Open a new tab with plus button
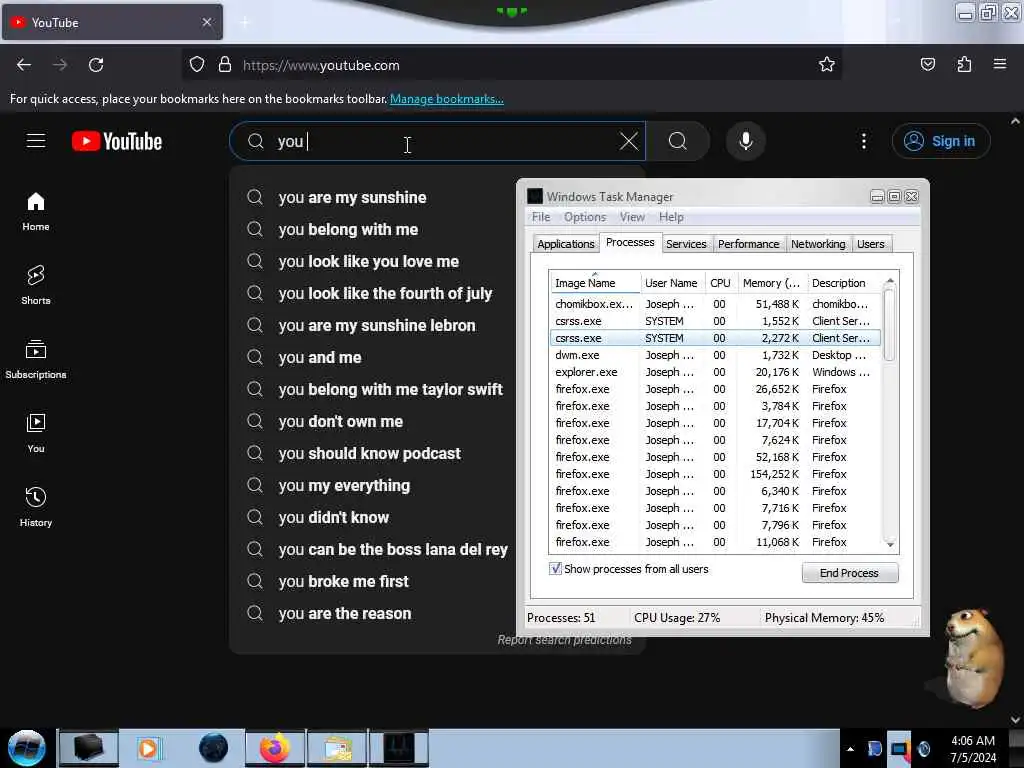Image resolution: width=1024 pixels, height=768 pixels. [245, 23]
